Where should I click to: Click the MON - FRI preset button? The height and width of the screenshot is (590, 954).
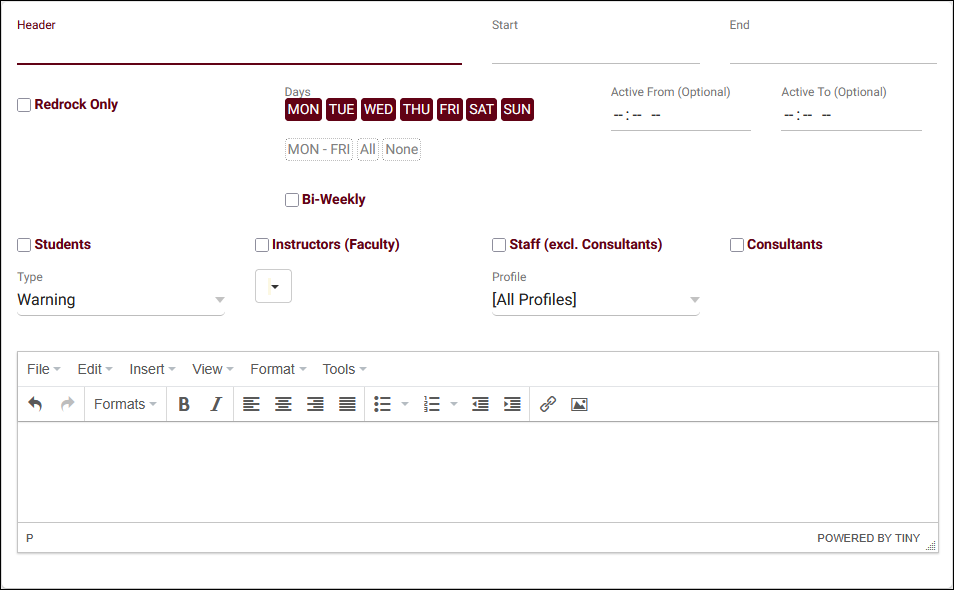point(318,150)
